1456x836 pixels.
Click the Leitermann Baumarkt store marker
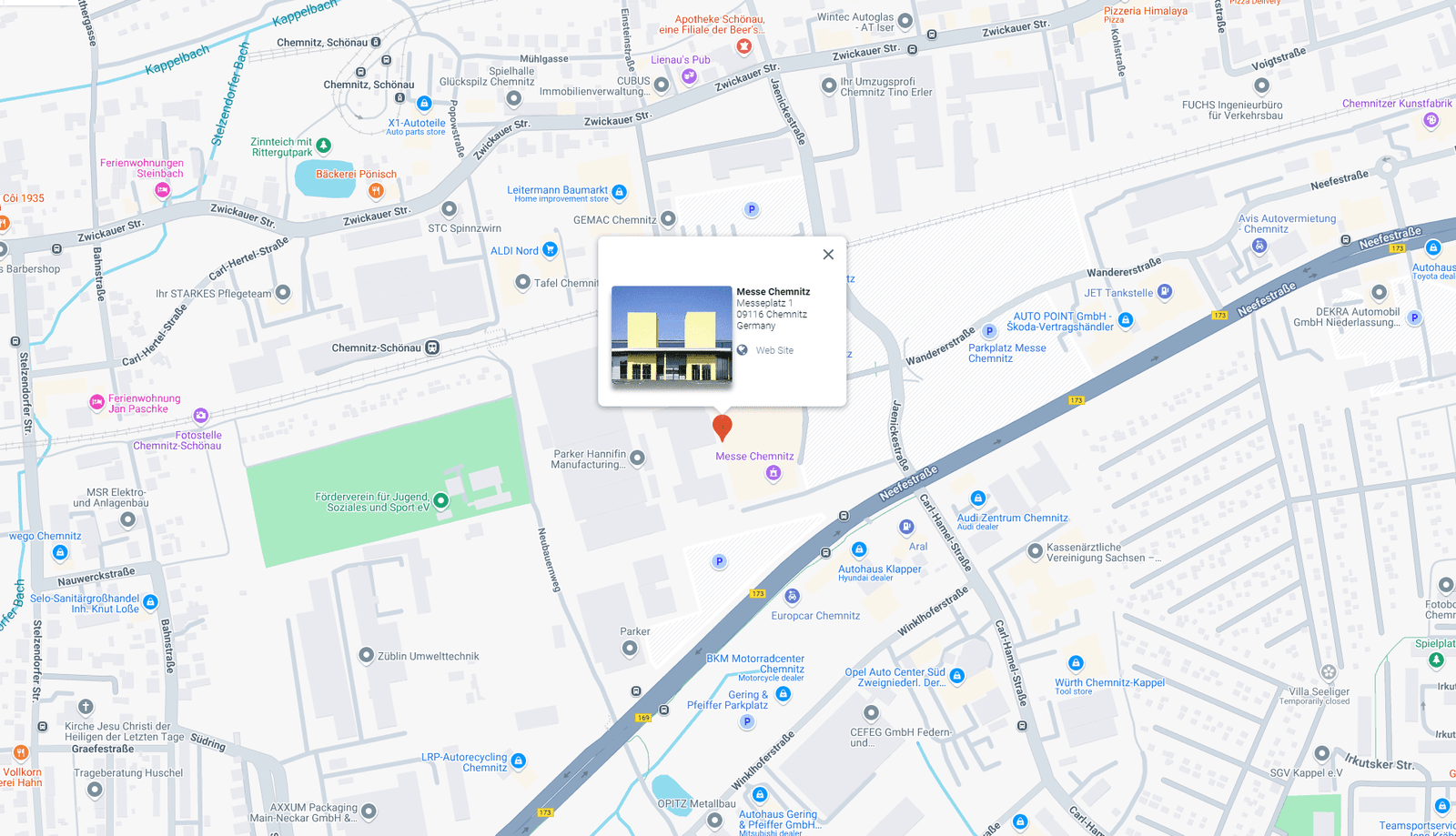620,192
